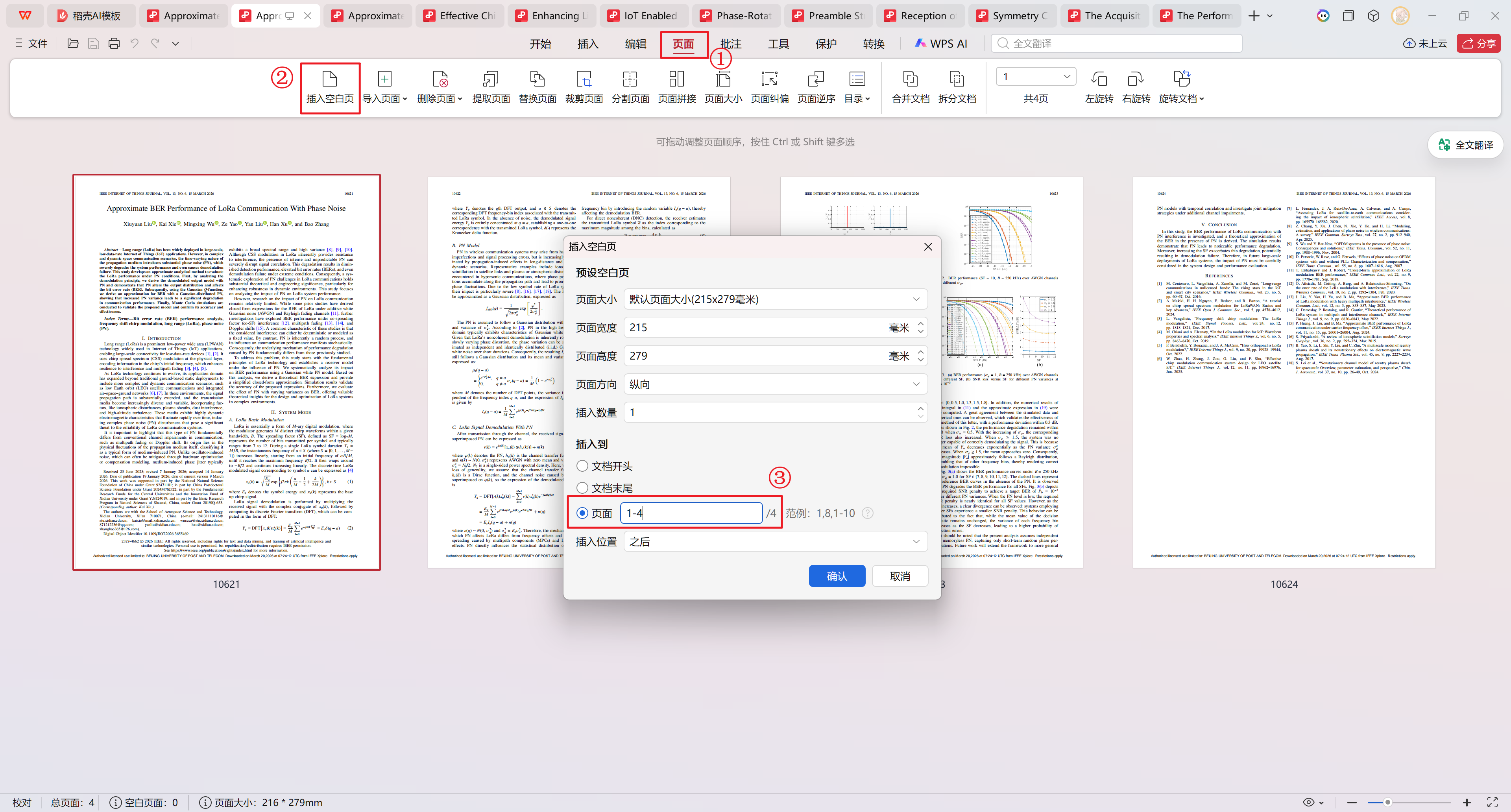This screenshot has height=812, width=1511.
Task: Open the 页面大小 preset dropdown
Action: (775, 300)
